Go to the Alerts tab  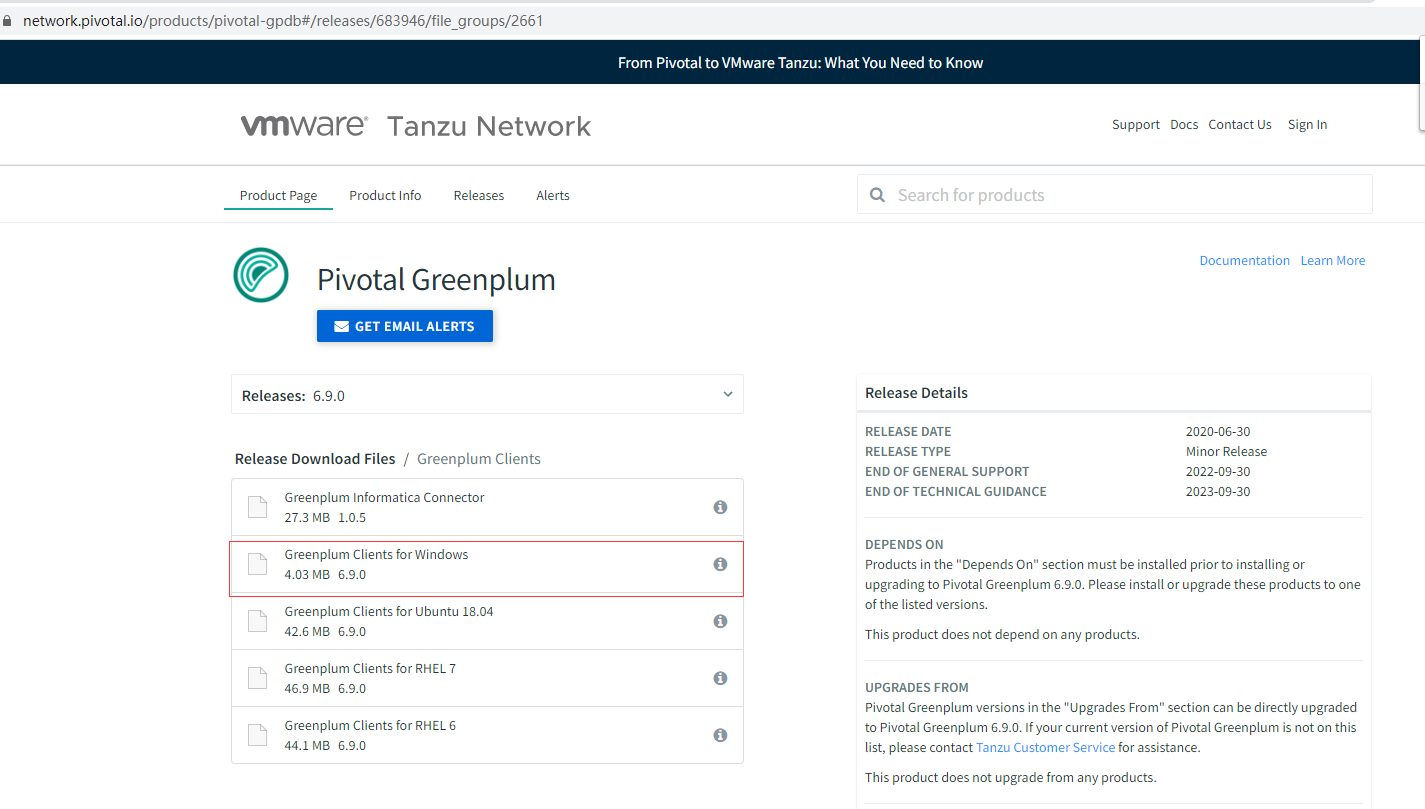pyautogui.click(x=553, y=195)
